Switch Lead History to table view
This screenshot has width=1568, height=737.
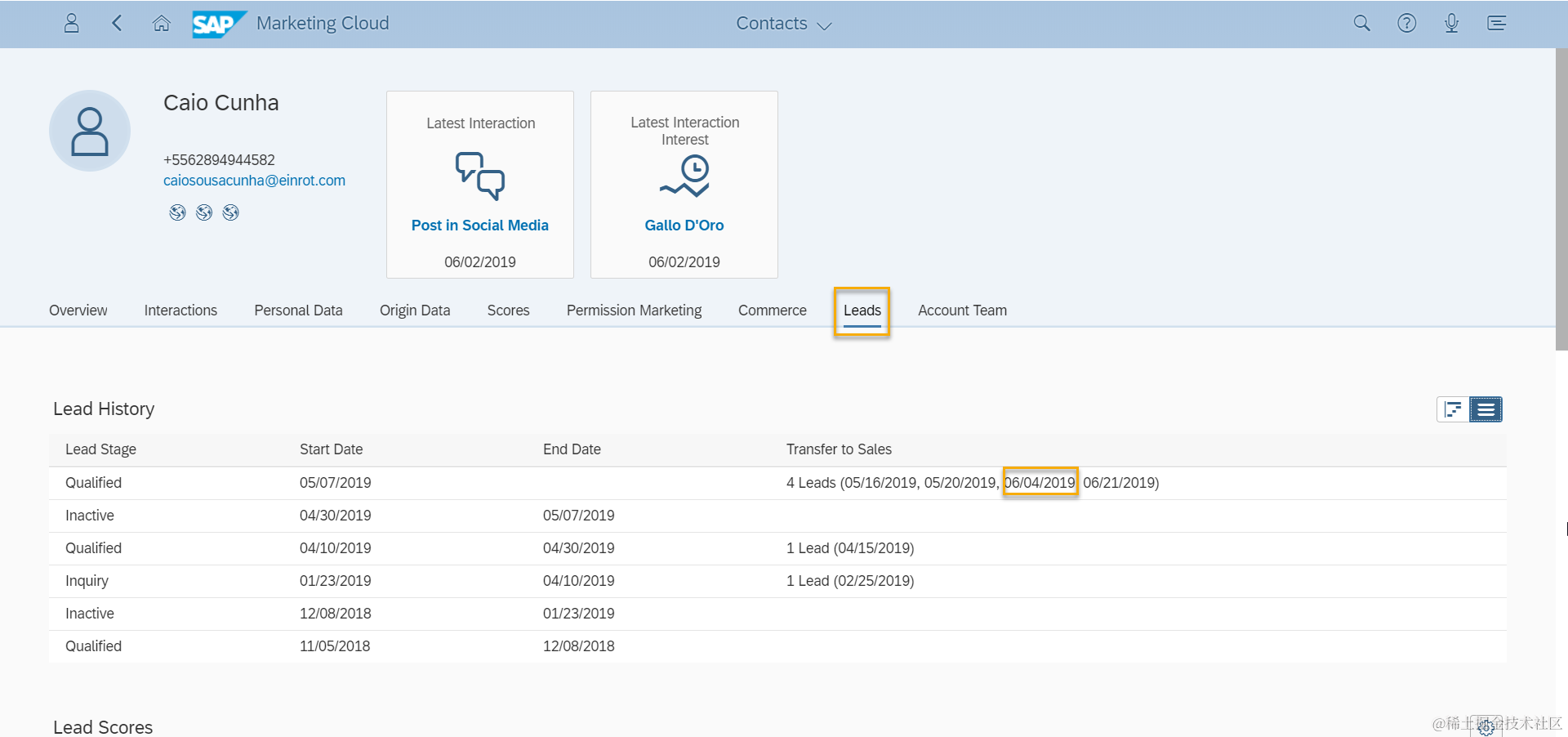1486,409
